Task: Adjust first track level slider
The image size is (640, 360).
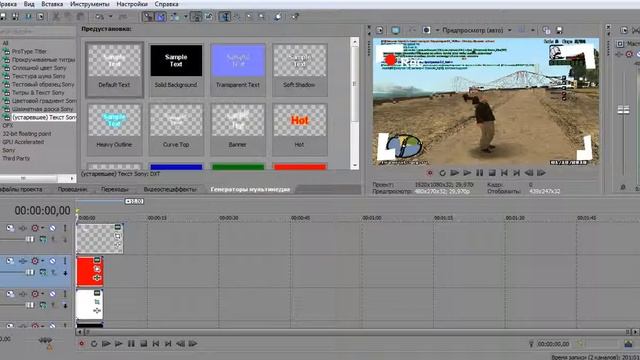Action: pos(29,239)
